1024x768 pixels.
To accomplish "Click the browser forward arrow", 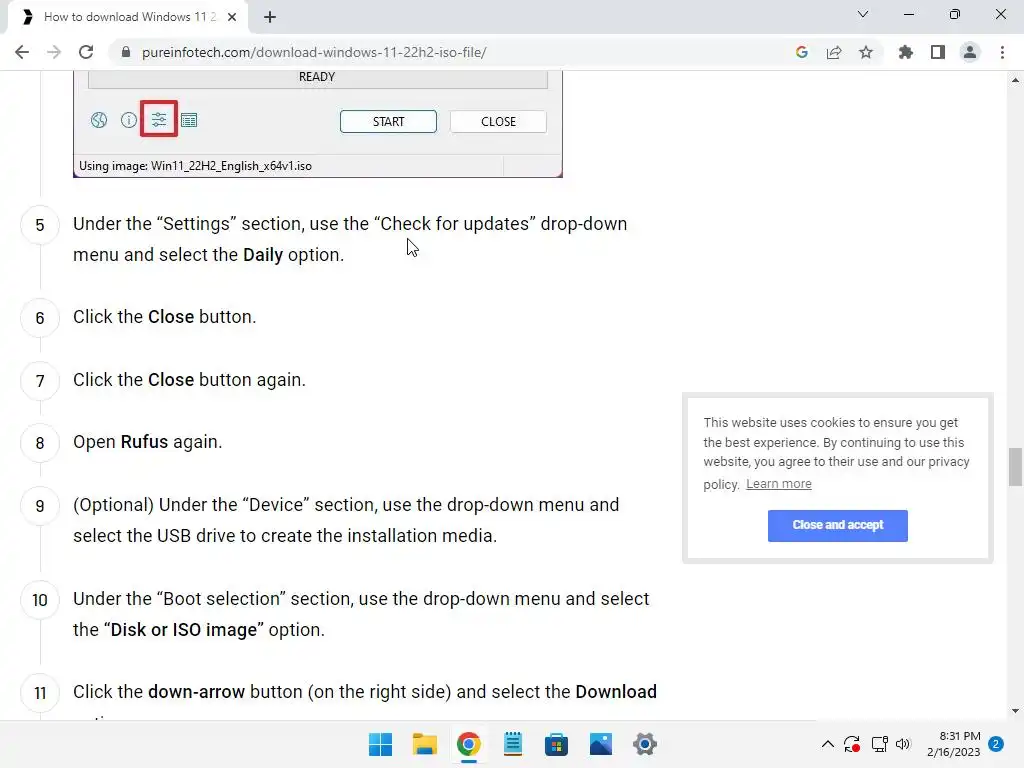I will 54,52.
